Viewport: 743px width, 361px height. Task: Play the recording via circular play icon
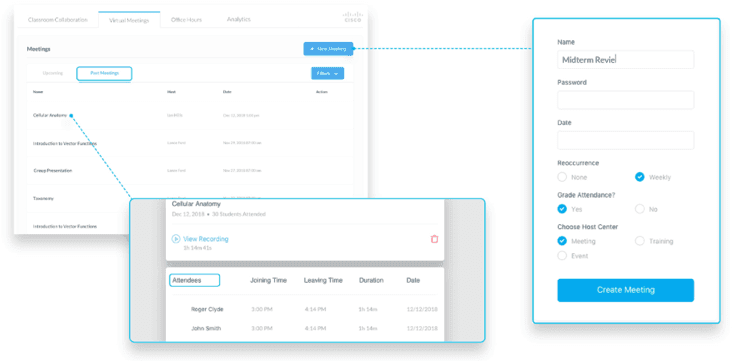click(x=176, y=239)
